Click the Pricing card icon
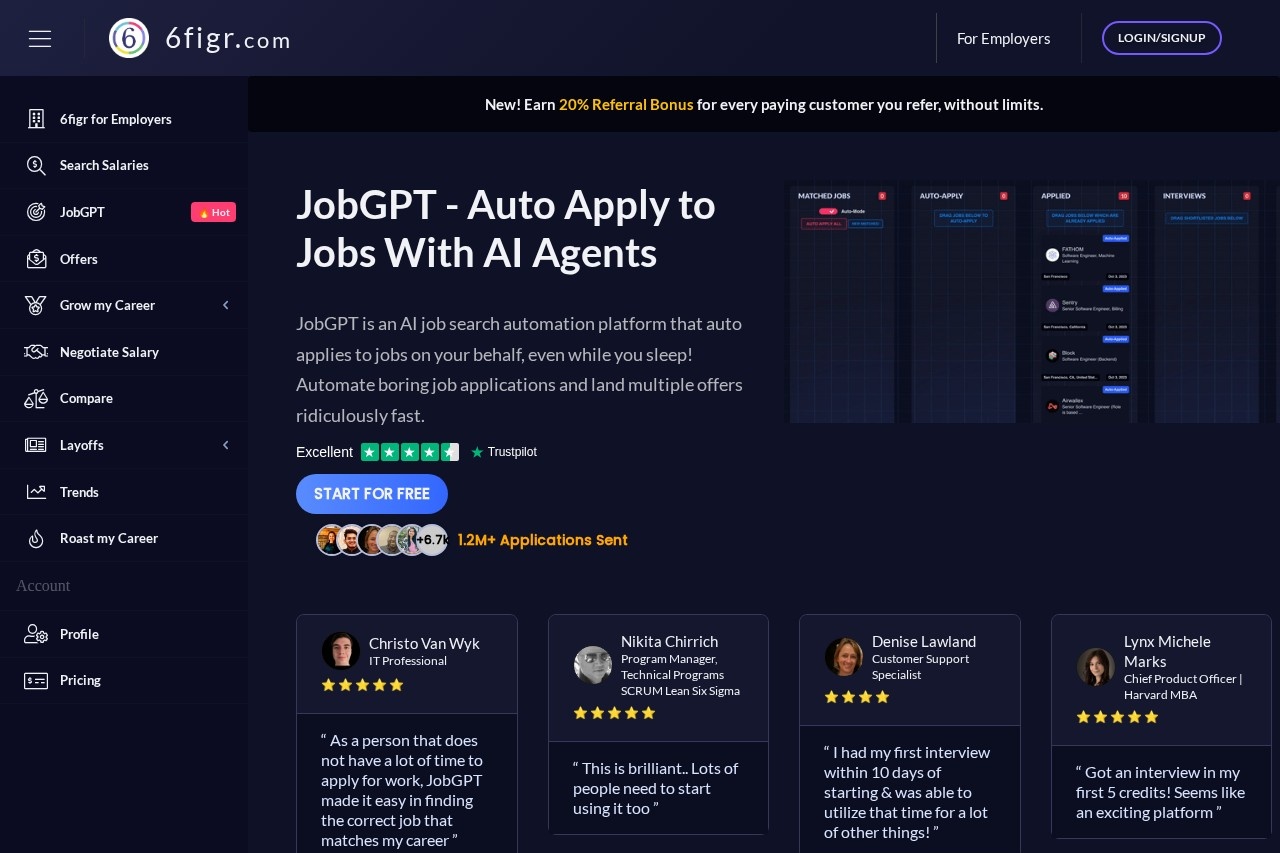The image size is (1280, 853). pos(36,680)
